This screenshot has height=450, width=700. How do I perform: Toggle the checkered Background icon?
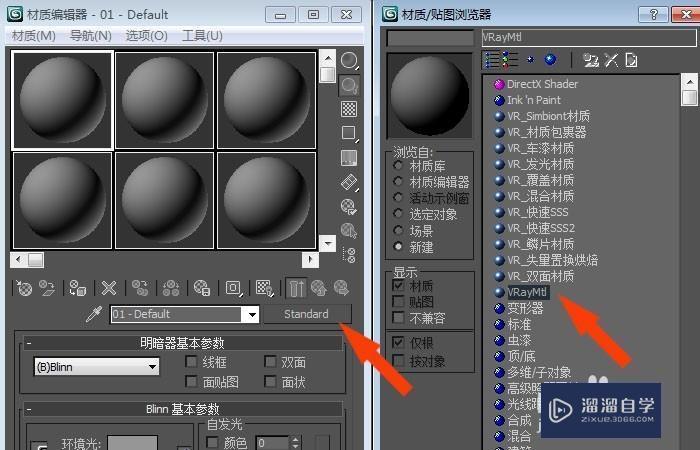coord(349,109)
